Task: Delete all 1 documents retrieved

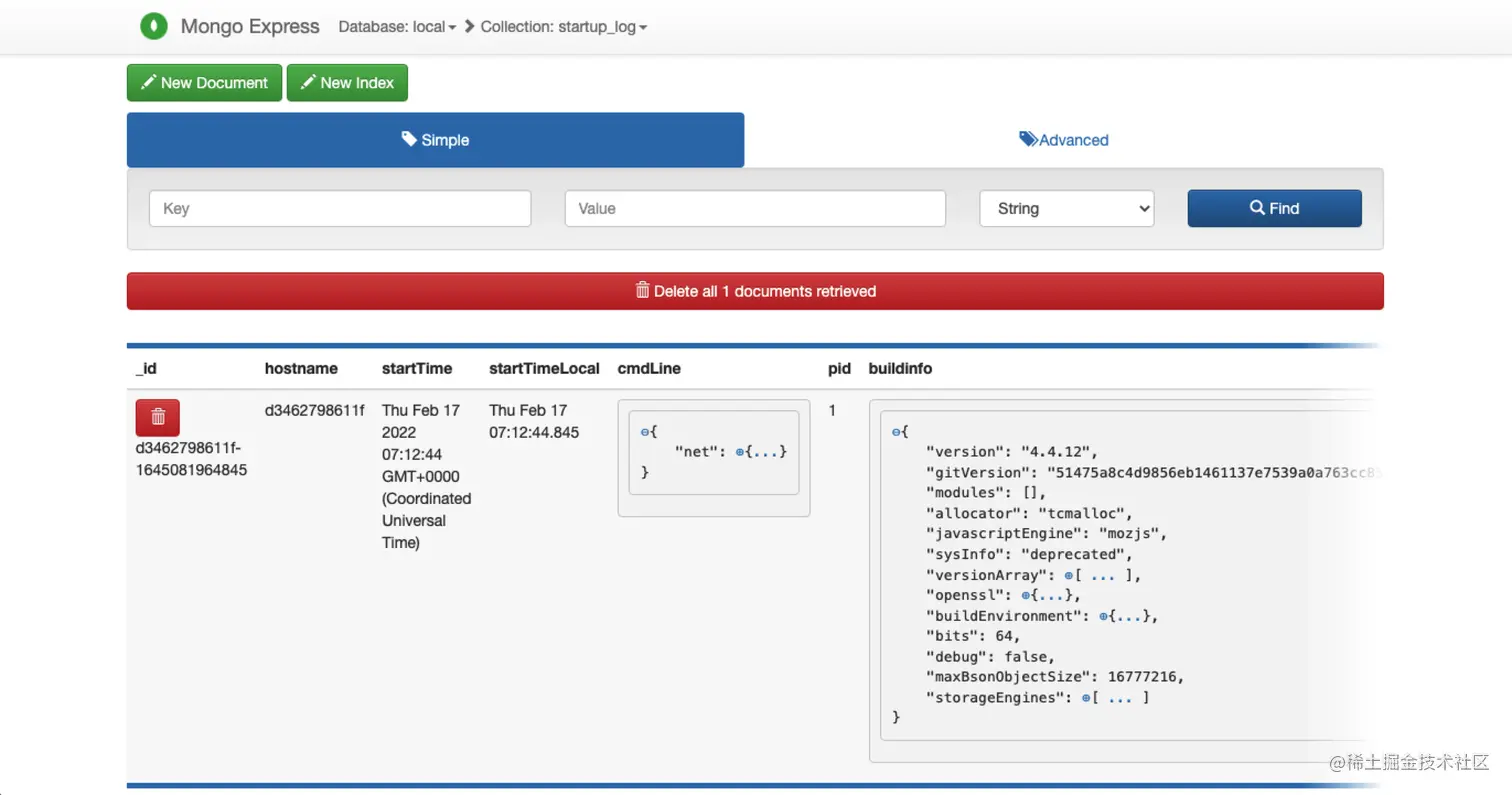Action: tap(755, 291)
